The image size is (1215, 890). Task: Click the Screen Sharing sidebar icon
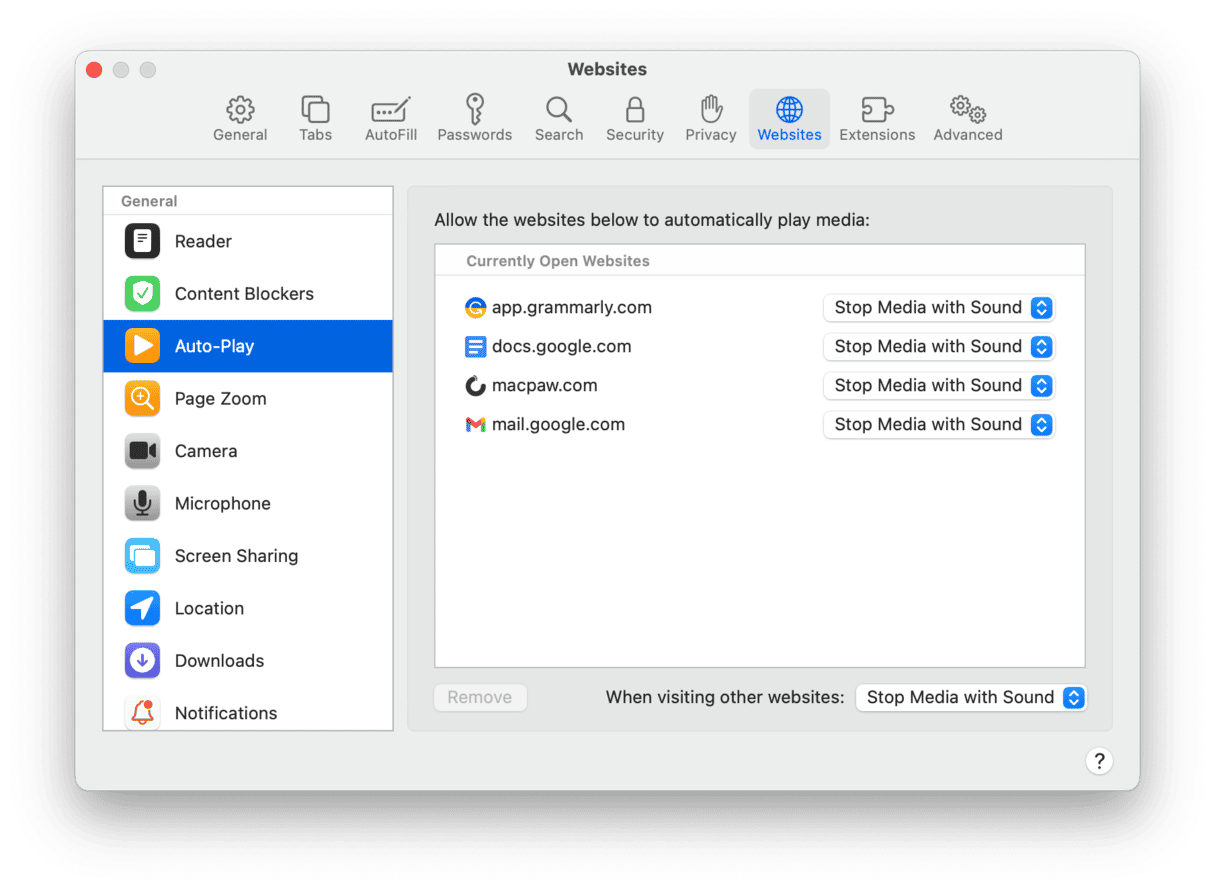[x=142, y=556]
